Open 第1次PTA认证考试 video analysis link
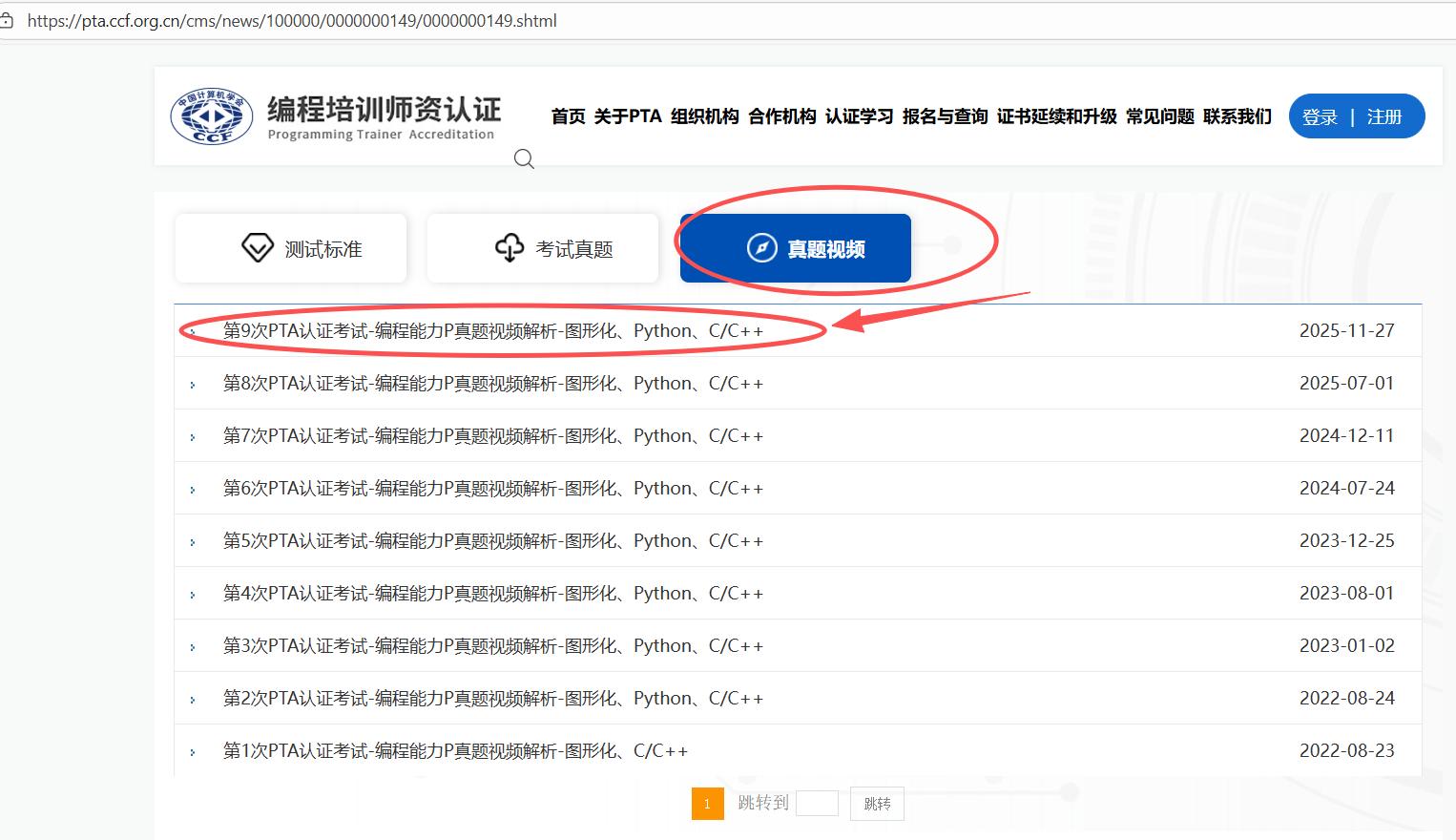 455,751
